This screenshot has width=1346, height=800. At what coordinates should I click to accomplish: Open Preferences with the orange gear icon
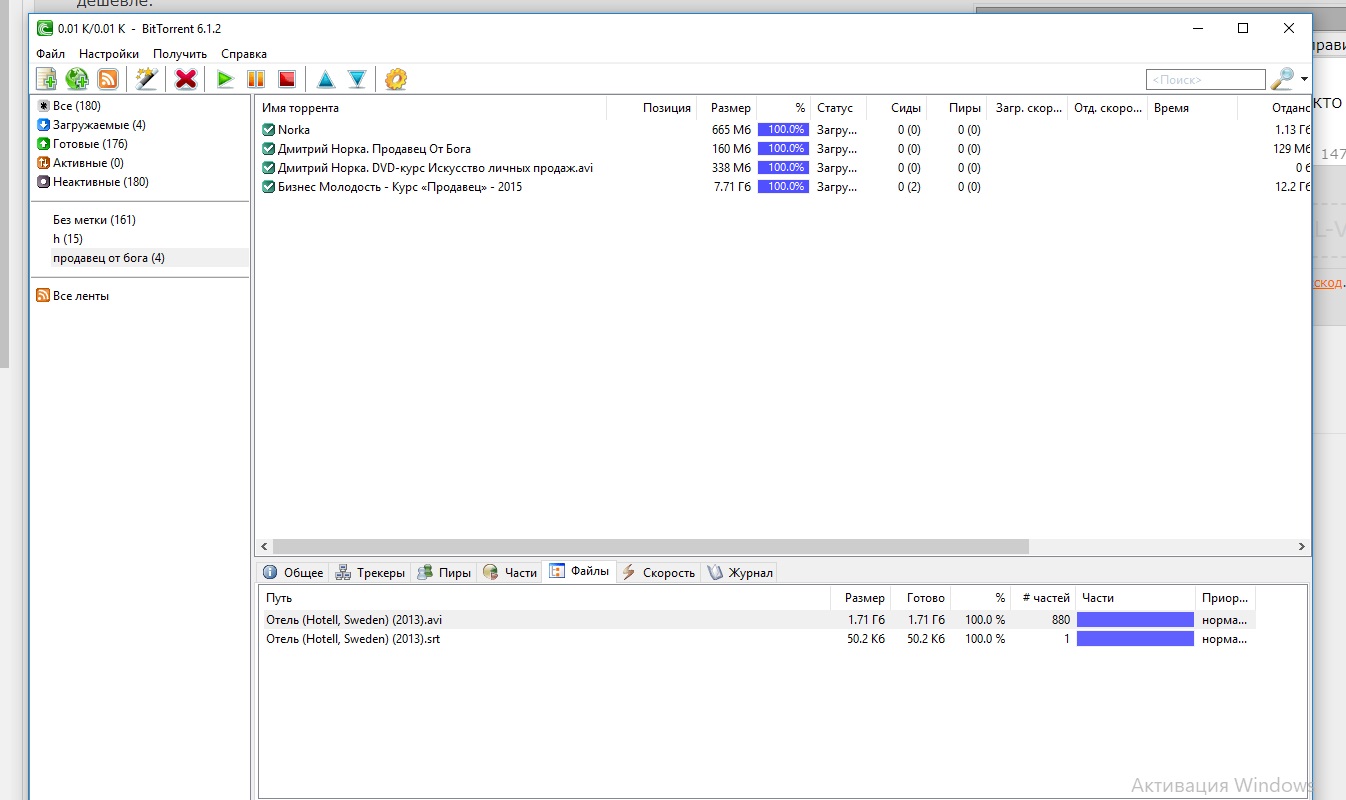coord(396,79)
